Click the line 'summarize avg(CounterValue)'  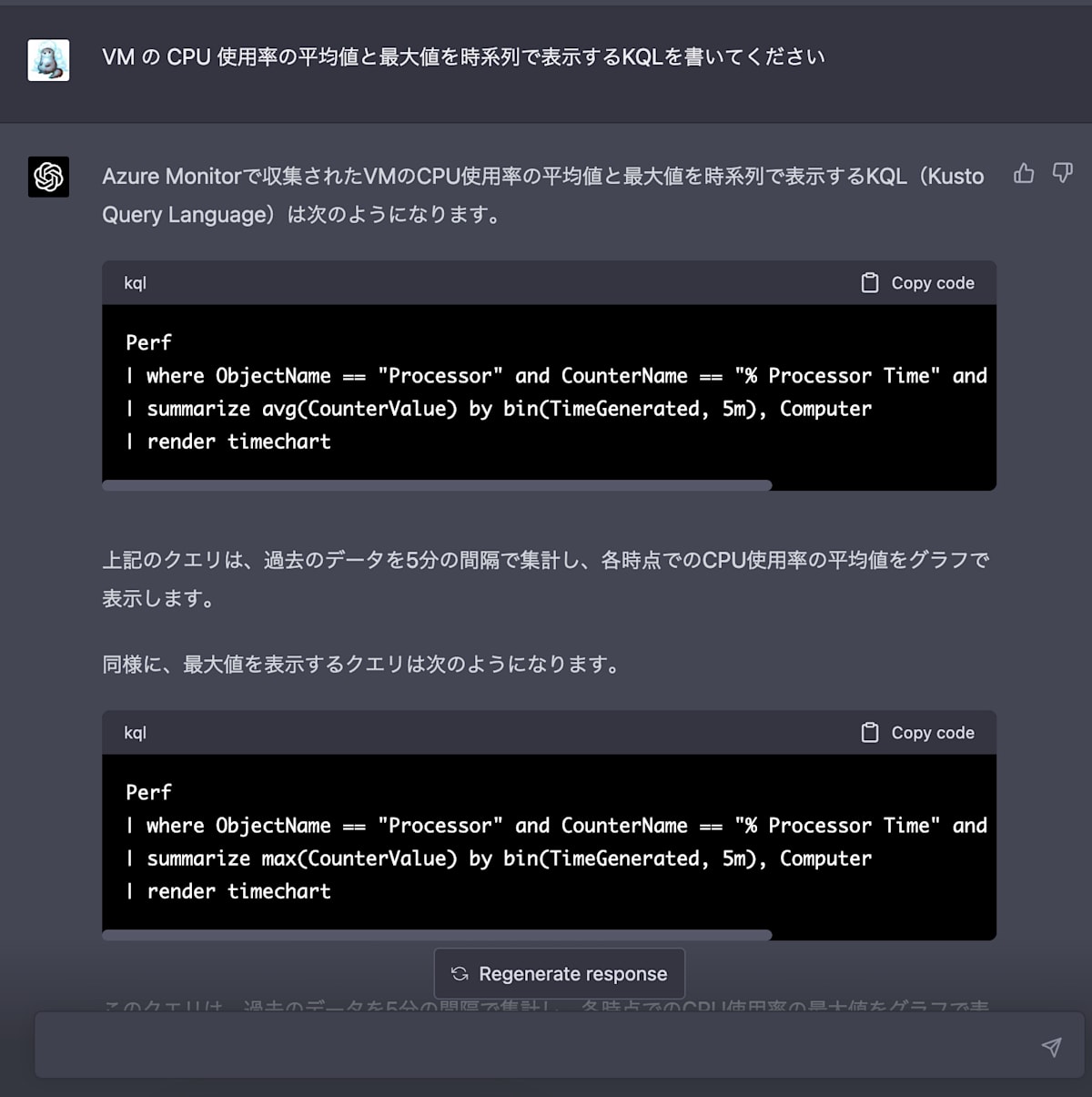pyautogui.click(x=499, y=409)
